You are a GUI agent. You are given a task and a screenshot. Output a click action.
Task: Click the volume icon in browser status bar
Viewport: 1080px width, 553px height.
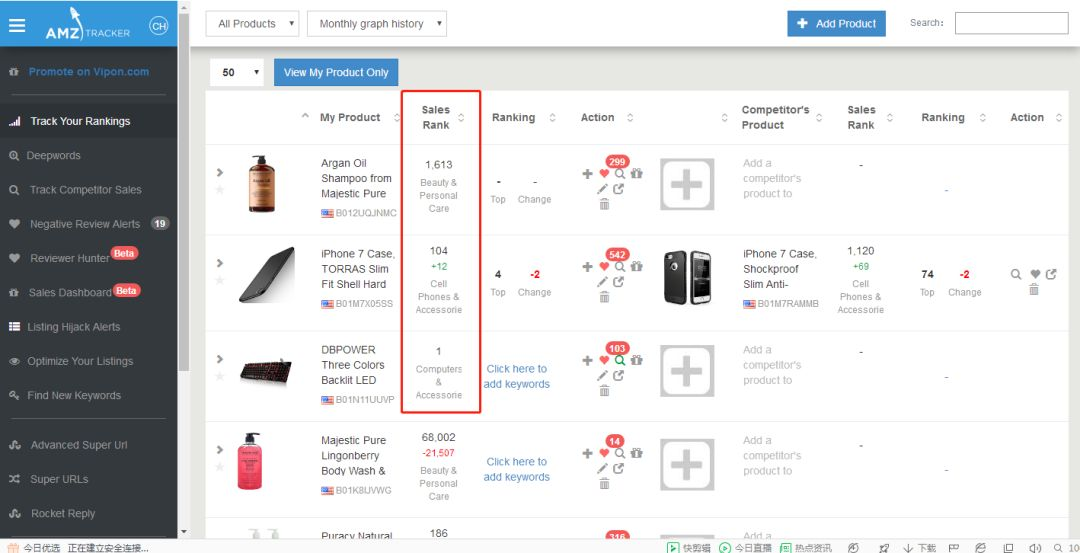[x=1035, y=547]
